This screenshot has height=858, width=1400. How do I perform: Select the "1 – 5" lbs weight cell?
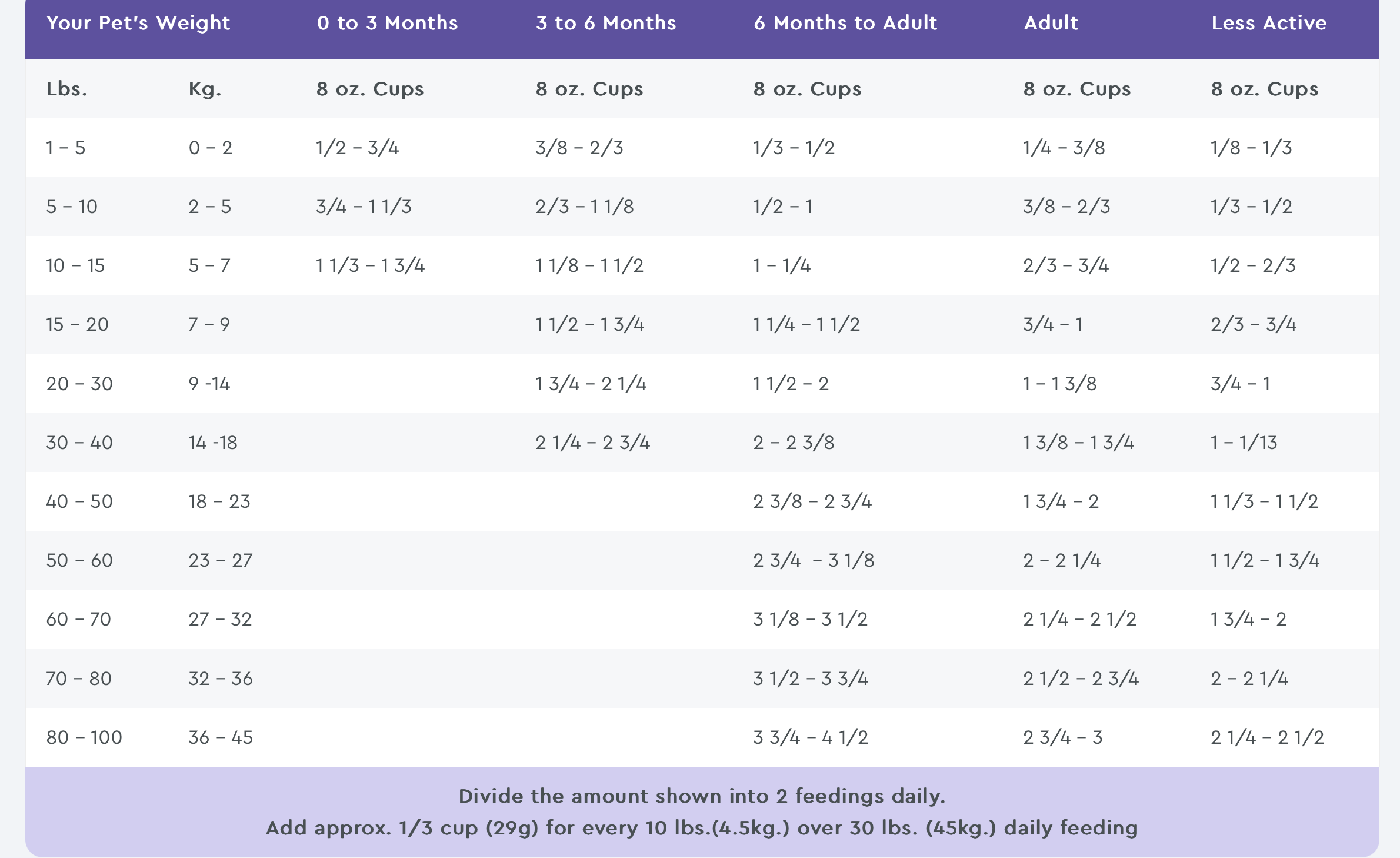(x=65, y=148)
